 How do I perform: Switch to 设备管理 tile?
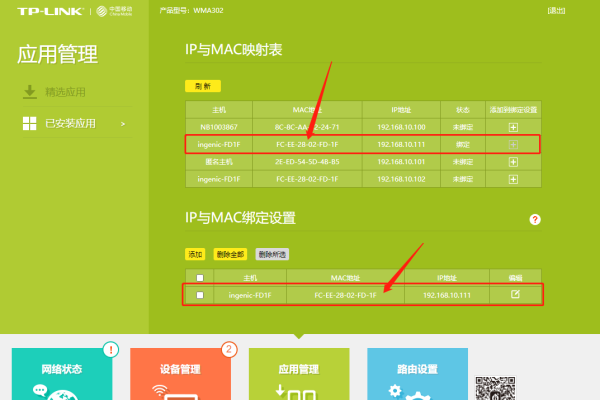180,374
